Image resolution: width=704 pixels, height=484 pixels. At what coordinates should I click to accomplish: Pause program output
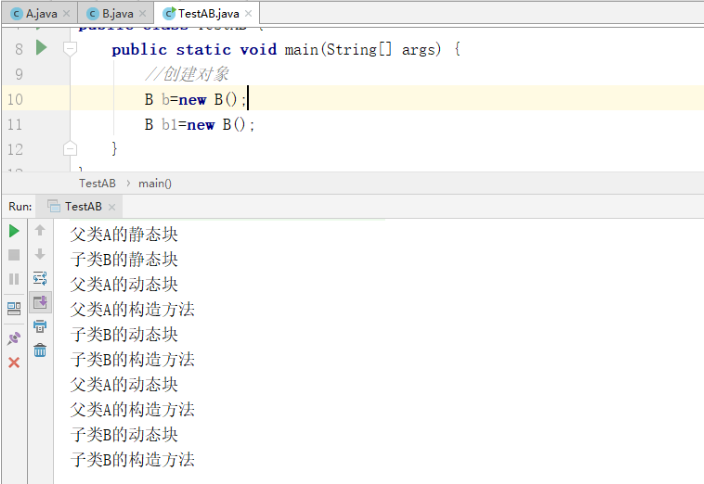[14, 279]
